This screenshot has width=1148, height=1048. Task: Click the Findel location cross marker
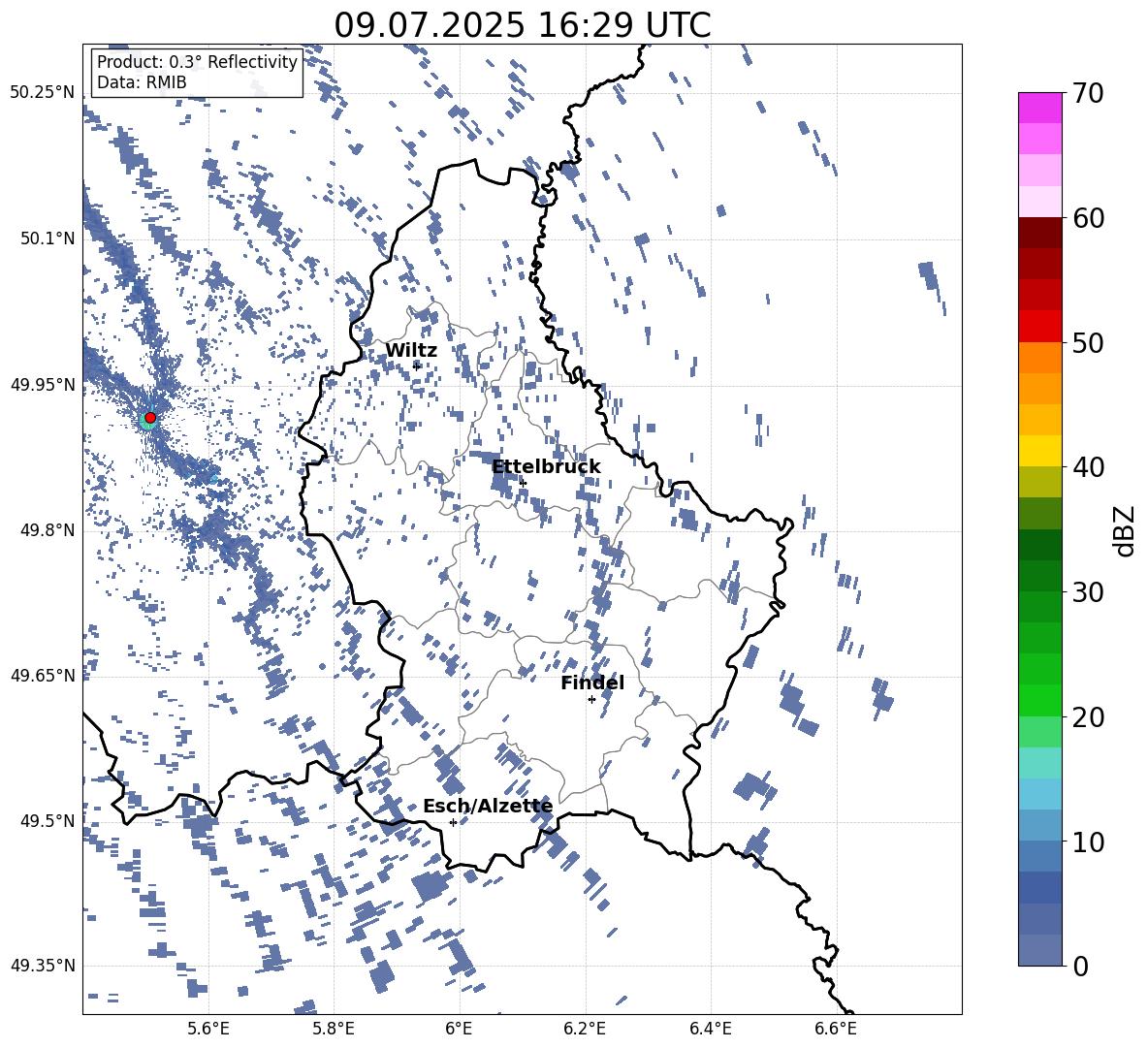click(591, 700)
